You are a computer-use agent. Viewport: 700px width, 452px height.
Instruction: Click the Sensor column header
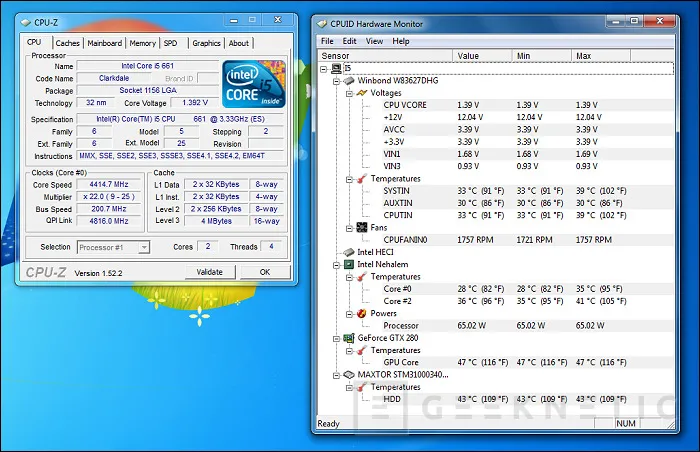pos(385,56)
